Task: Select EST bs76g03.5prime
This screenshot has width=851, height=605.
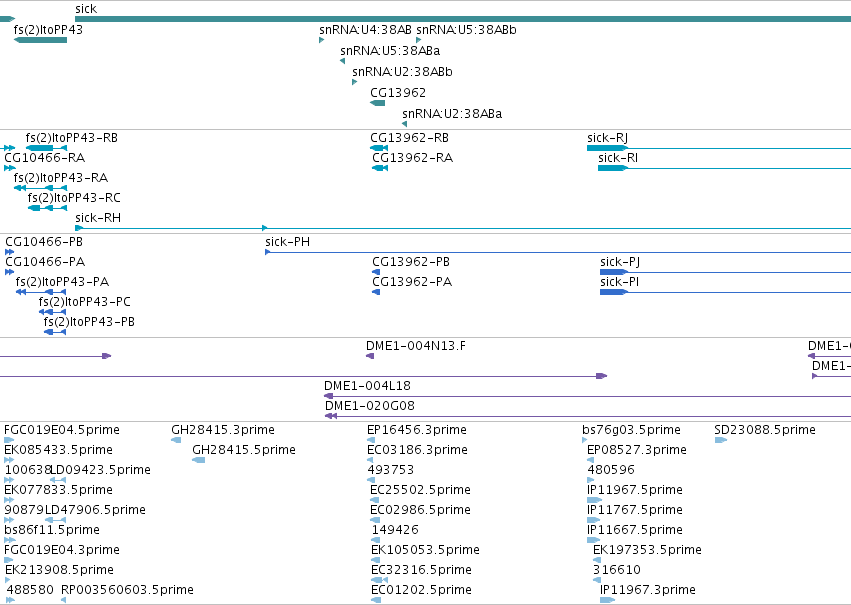Action: (631, 430)
